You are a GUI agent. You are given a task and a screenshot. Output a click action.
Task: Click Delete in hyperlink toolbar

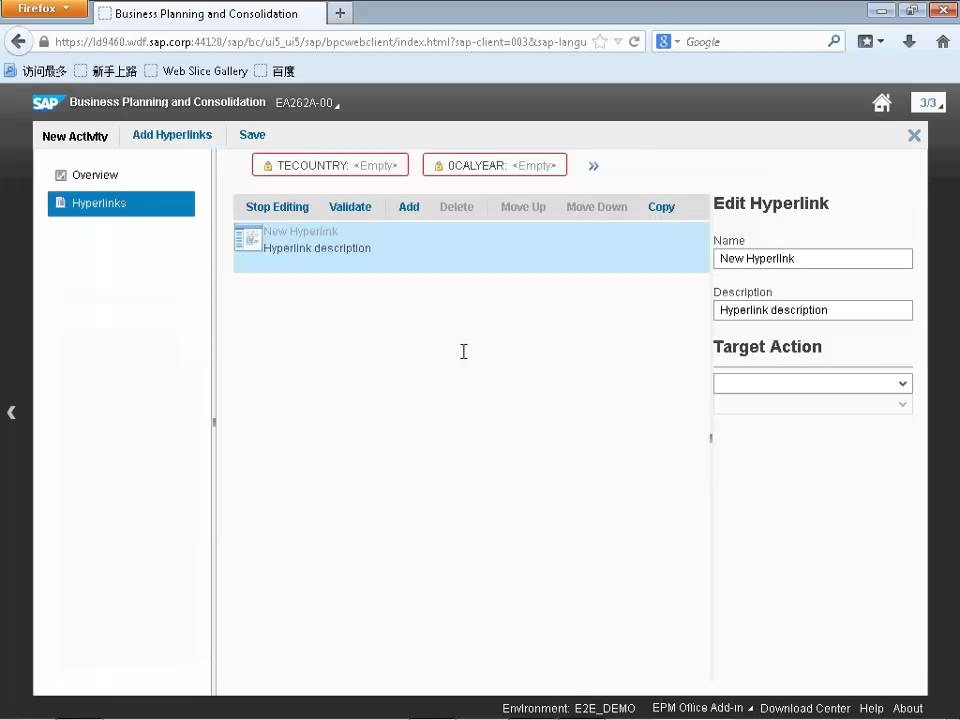coord(457,207)
